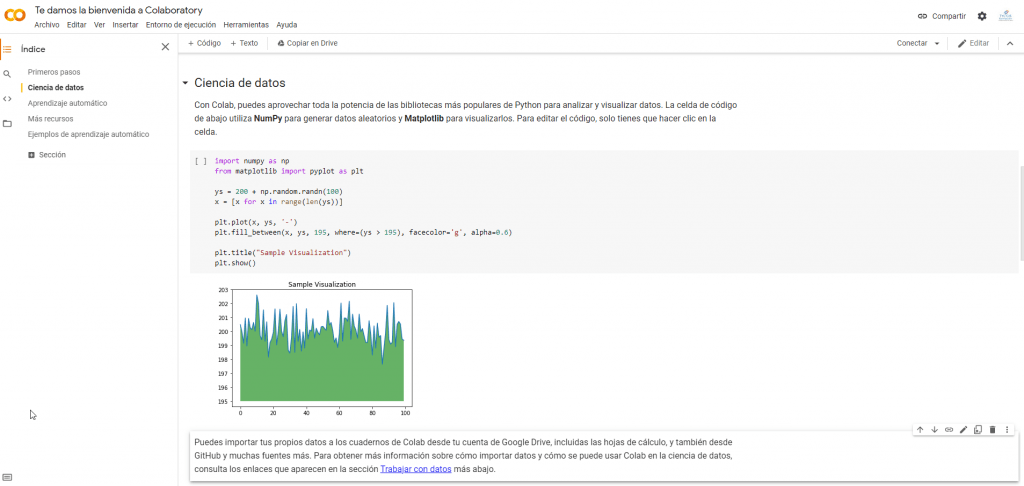The image size is (1024, 486).
Task: Open settings gear icon
Action: (x=982, y=16)
